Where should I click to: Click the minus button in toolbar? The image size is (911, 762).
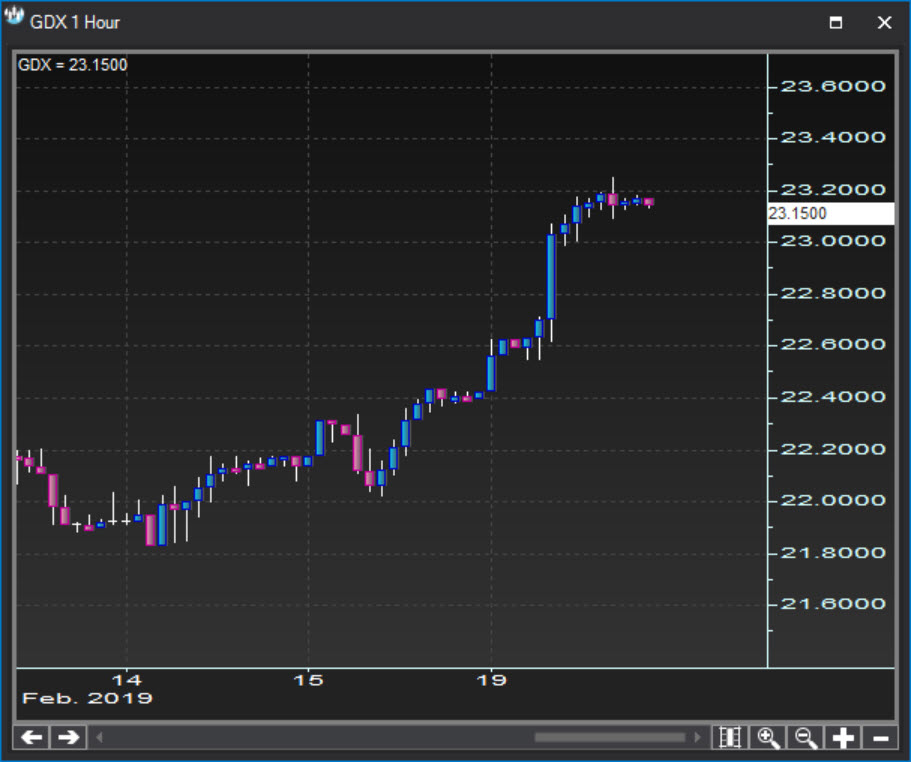click(x=881, y=738)
